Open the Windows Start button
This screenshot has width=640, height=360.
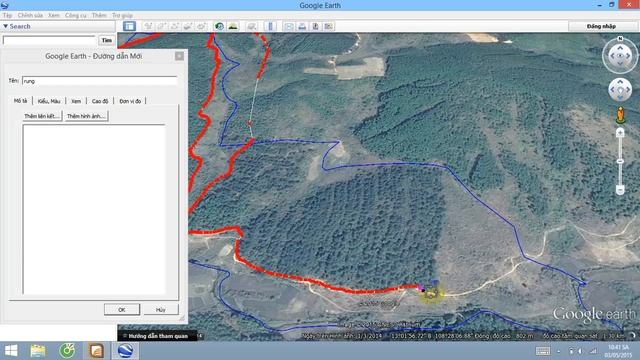pyautogui.click(x=11, y=351)
